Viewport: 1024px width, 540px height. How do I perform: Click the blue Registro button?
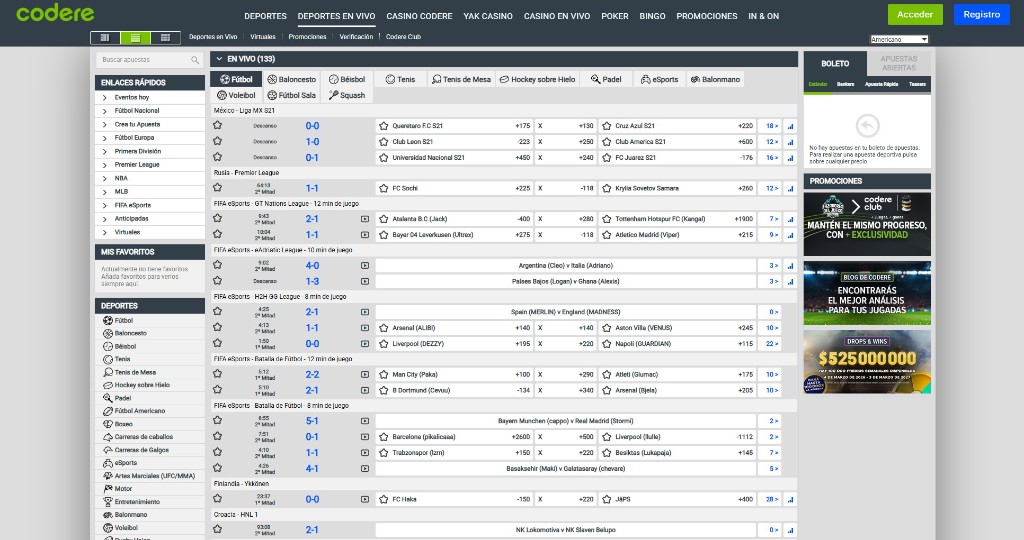(x=982, y=14)
